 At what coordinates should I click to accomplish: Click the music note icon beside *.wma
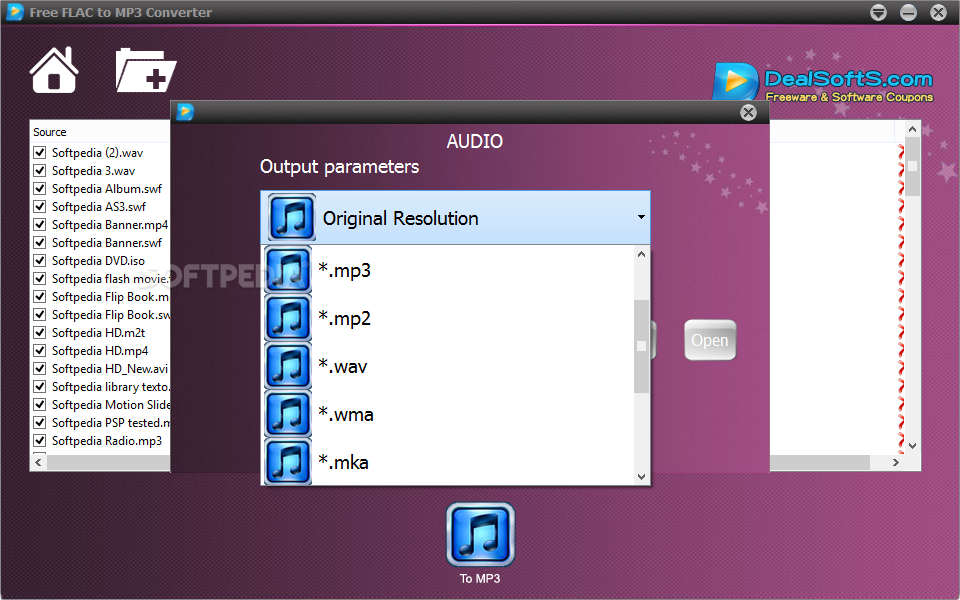point(288,414)
